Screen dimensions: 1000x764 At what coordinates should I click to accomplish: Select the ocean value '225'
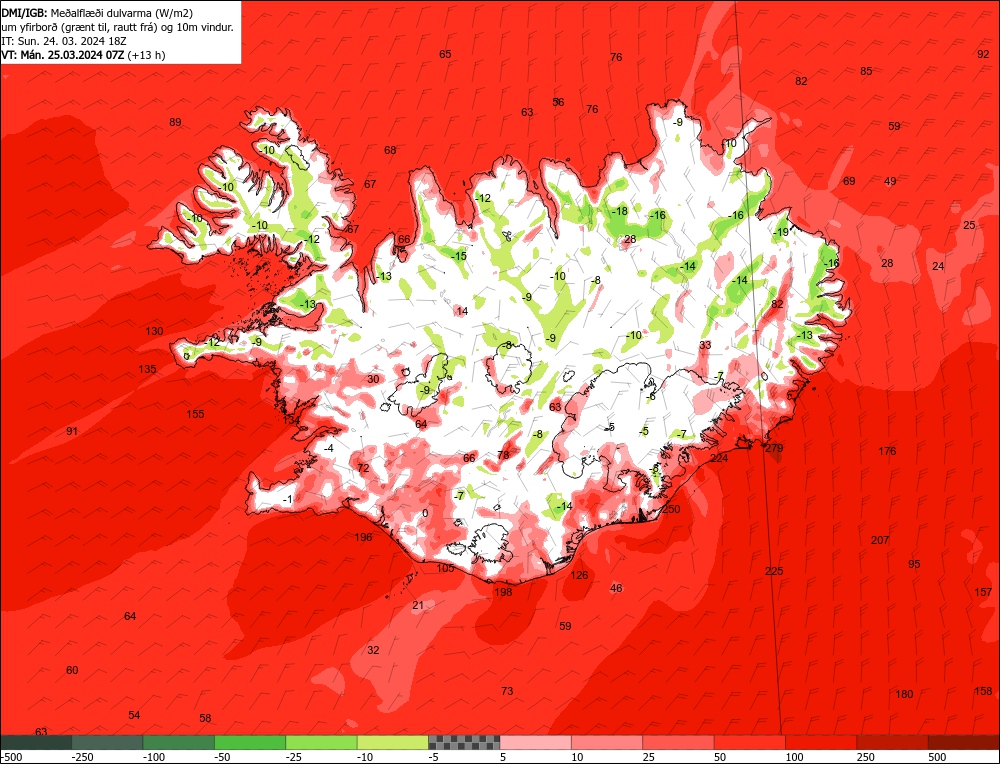[774, 571]
